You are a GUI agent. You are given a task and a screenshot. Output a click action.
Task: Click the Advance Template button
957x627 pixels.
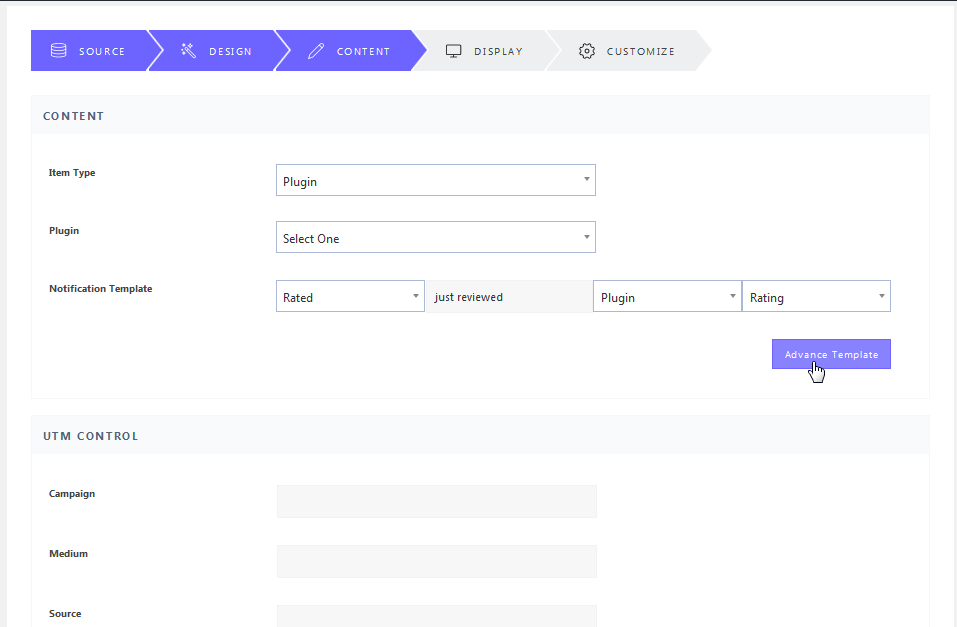[831, 354]
